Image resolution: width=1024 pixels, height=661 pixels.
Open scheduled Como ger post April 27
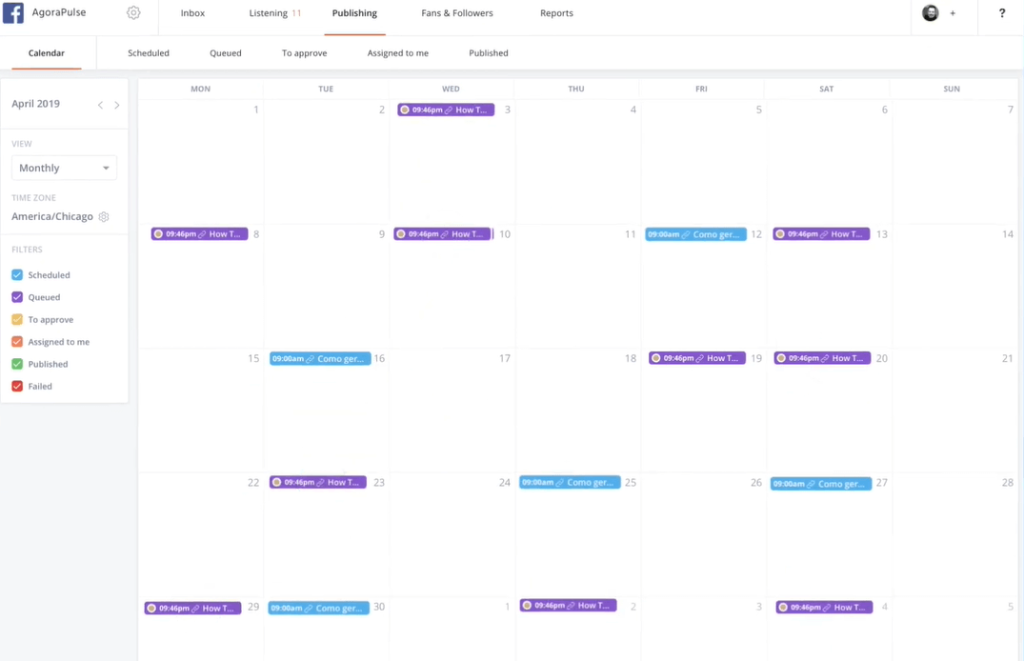(x=821, y=484)
